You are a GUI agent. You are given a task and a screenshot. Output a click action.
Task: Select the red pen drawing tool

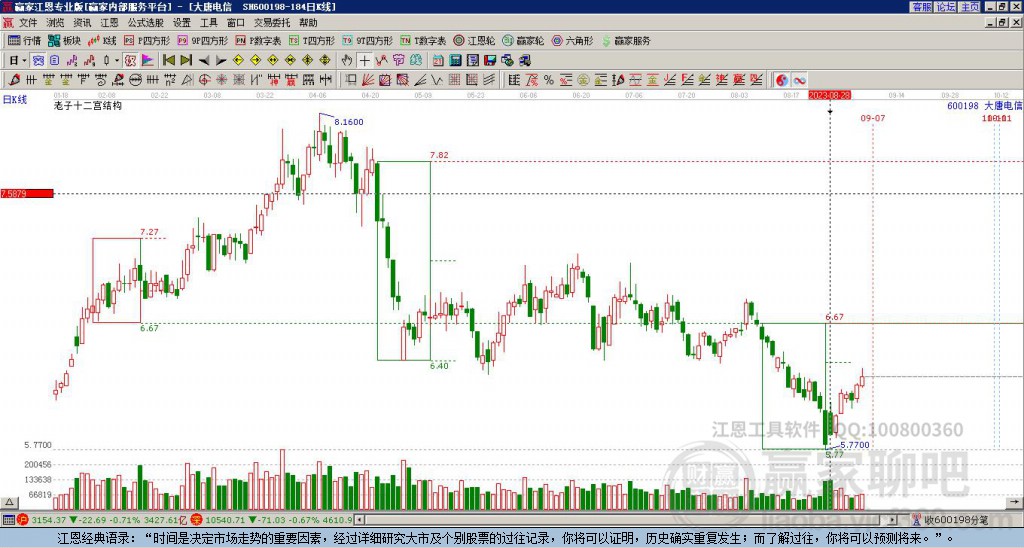click(13, 80)
